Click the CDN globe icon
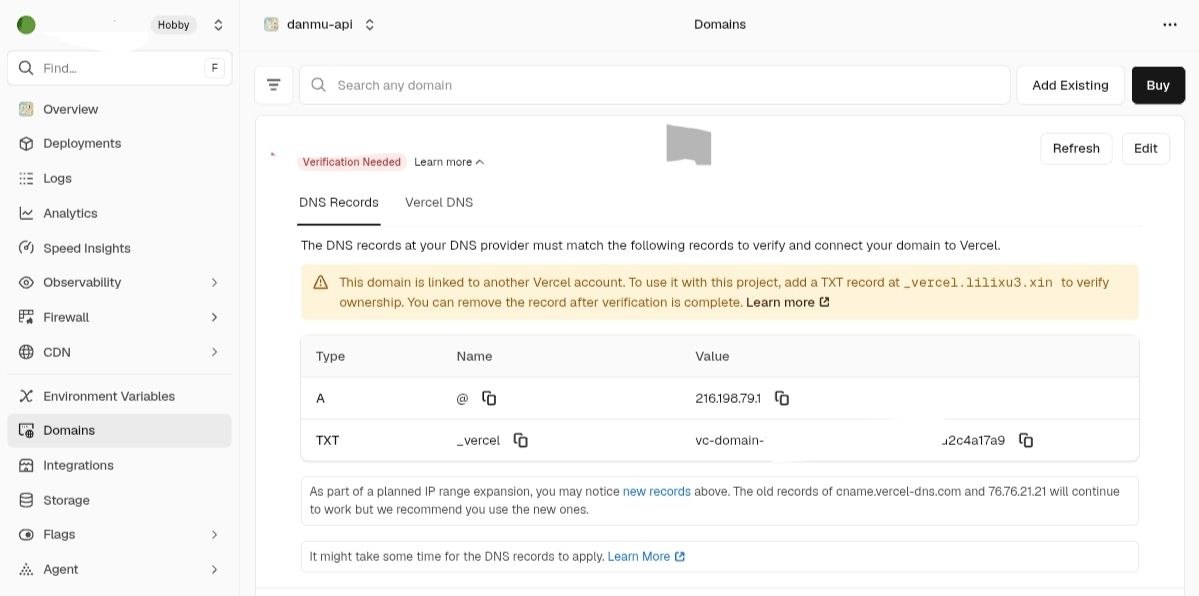This screenshot has height=596, width=1199. pos(26,352)
